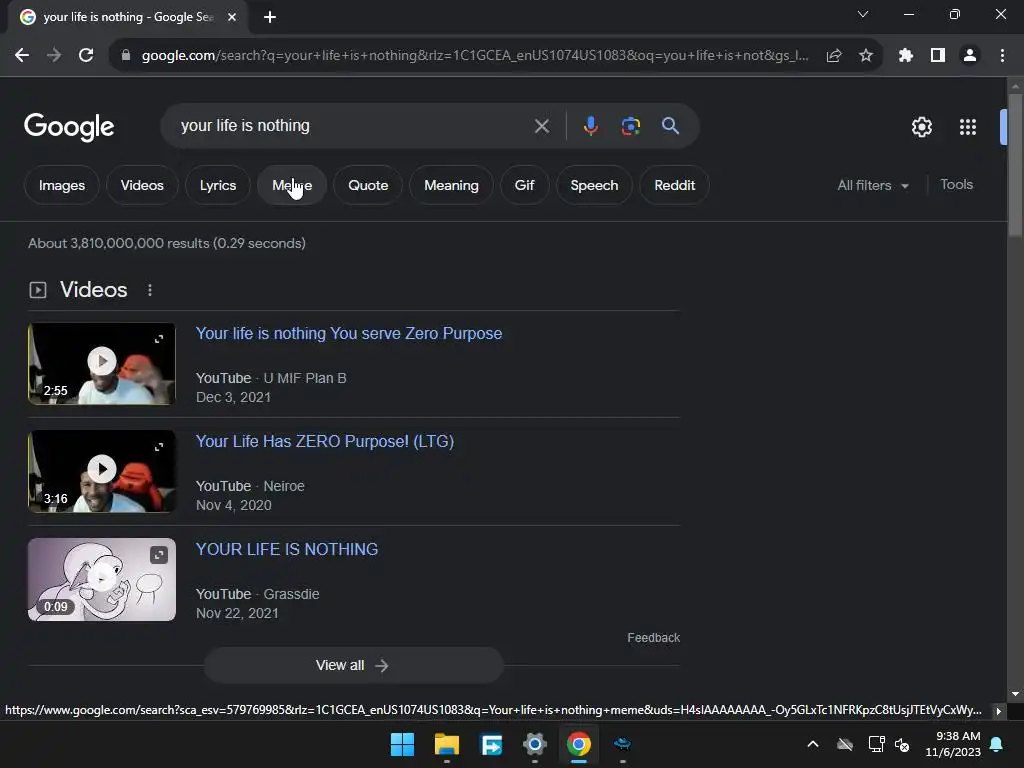Viewport: 1024px width, 768px height.
Task: Expand preview on 3:16 thumbnail
Action: [x=159, y=447]
